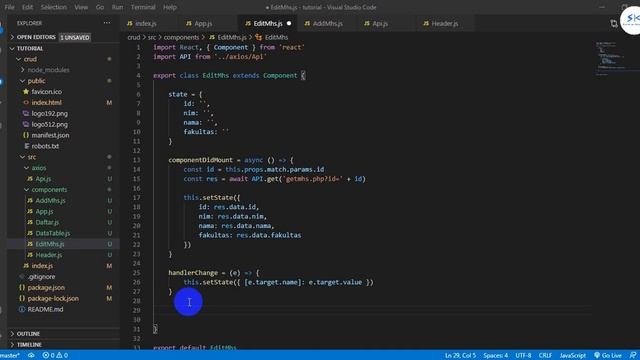The width and height of the screenshot is (640, 360).
Task: Click the Ln 29, Col 5 cursor position
Action: pos(460,356)
